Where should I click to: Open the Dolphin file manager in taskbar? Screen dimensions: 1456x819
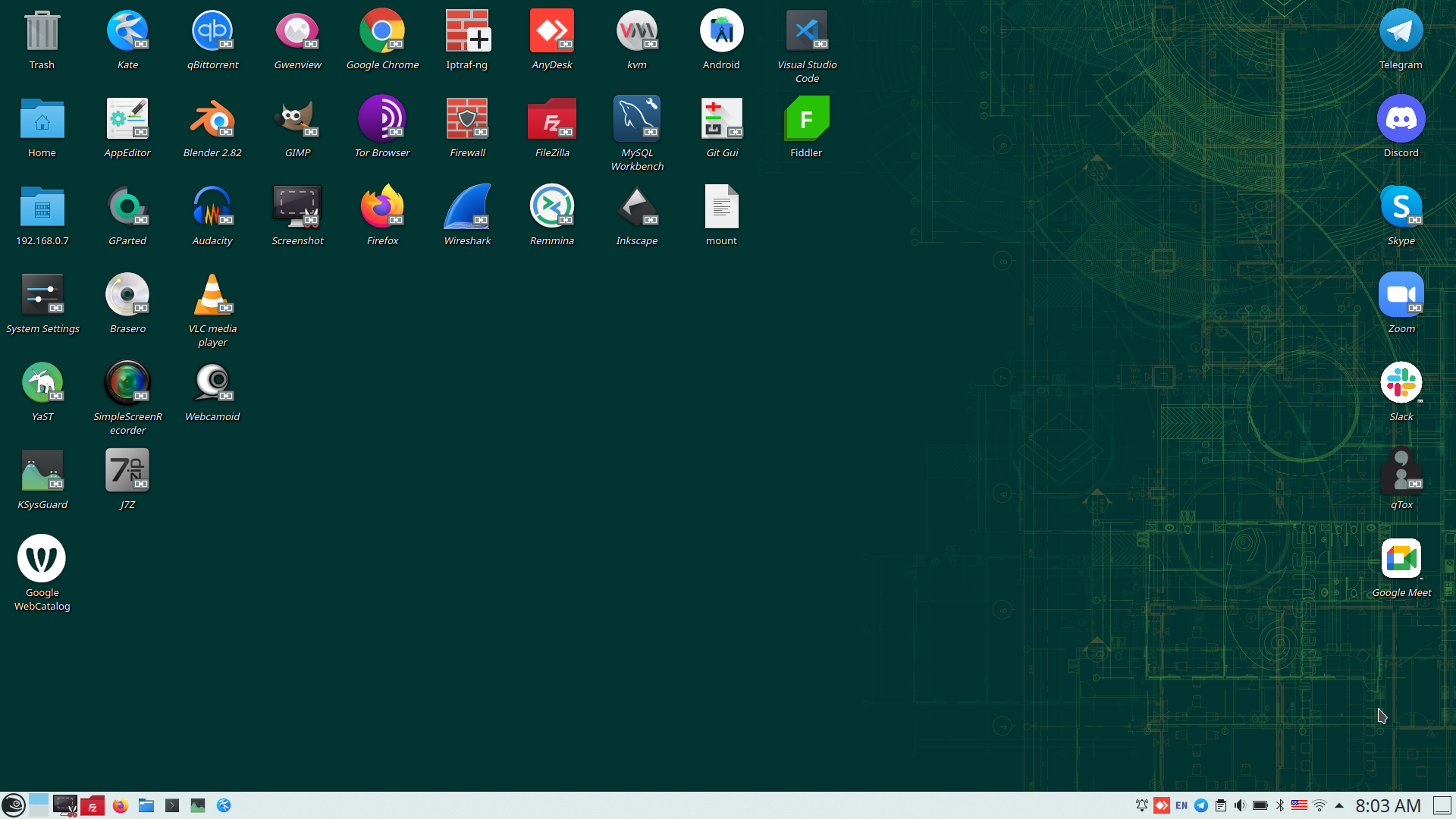coord(146,805)
